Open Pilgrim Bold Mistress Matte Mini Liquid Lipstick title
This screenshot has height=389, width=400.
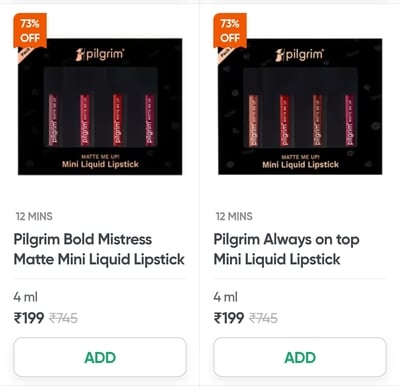point(99,249)
